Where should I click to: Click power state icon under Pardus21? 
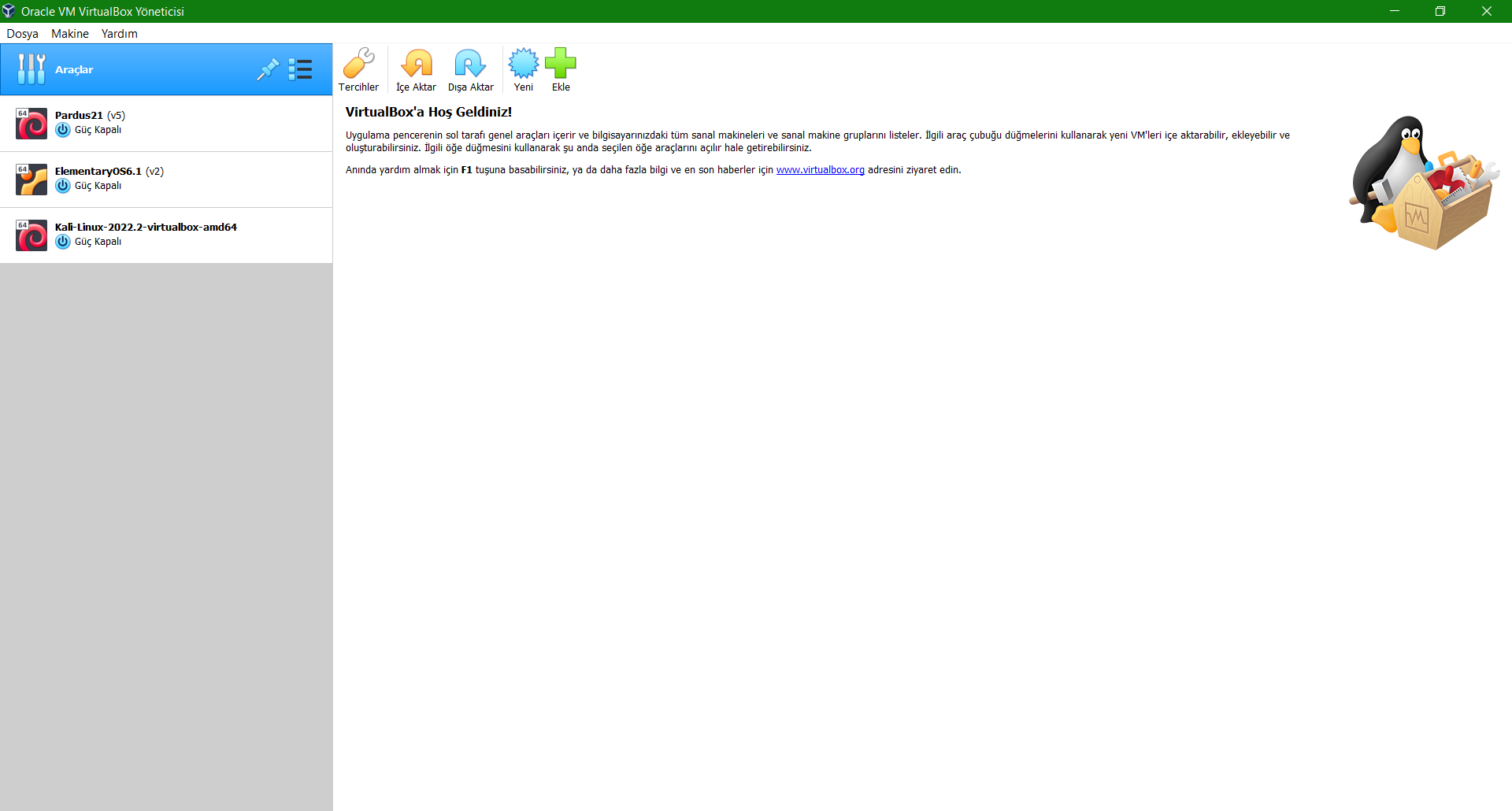pos(63,130)
